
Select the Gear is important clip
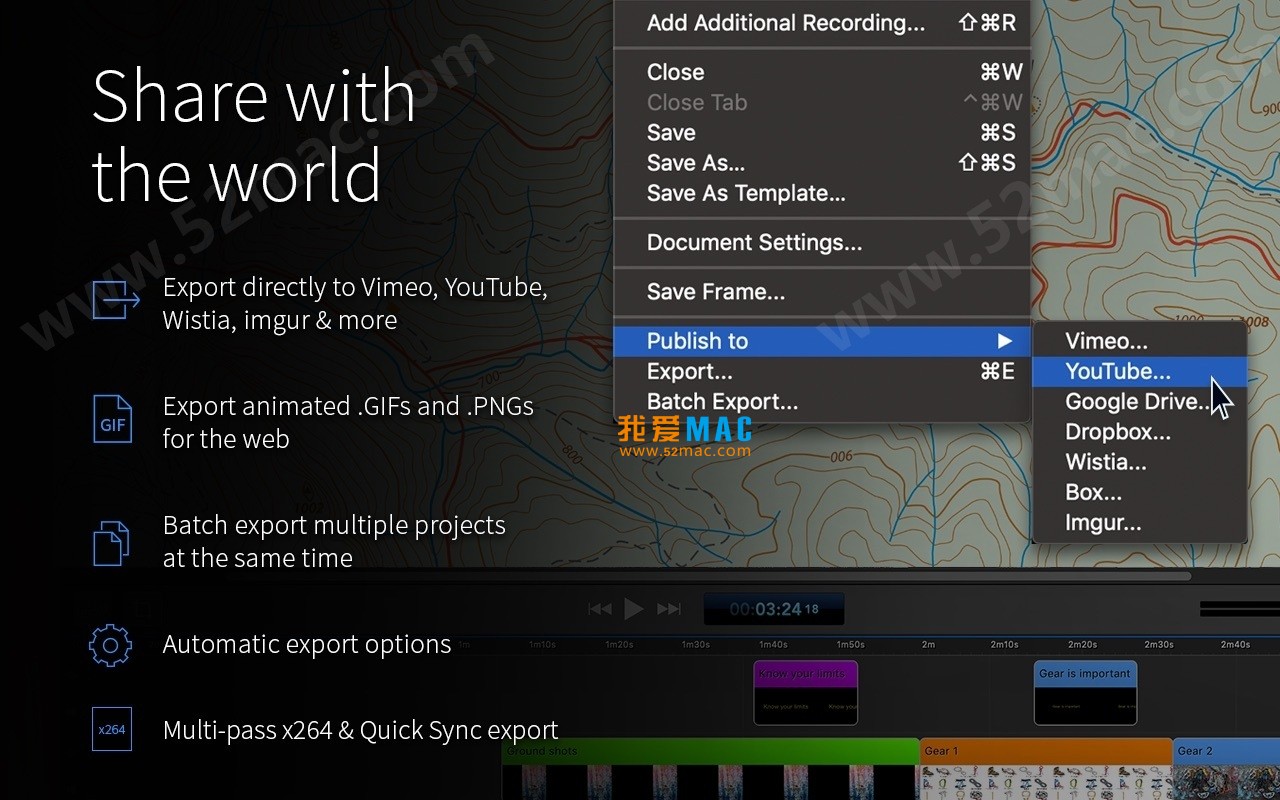click(x=1085, y=692)
